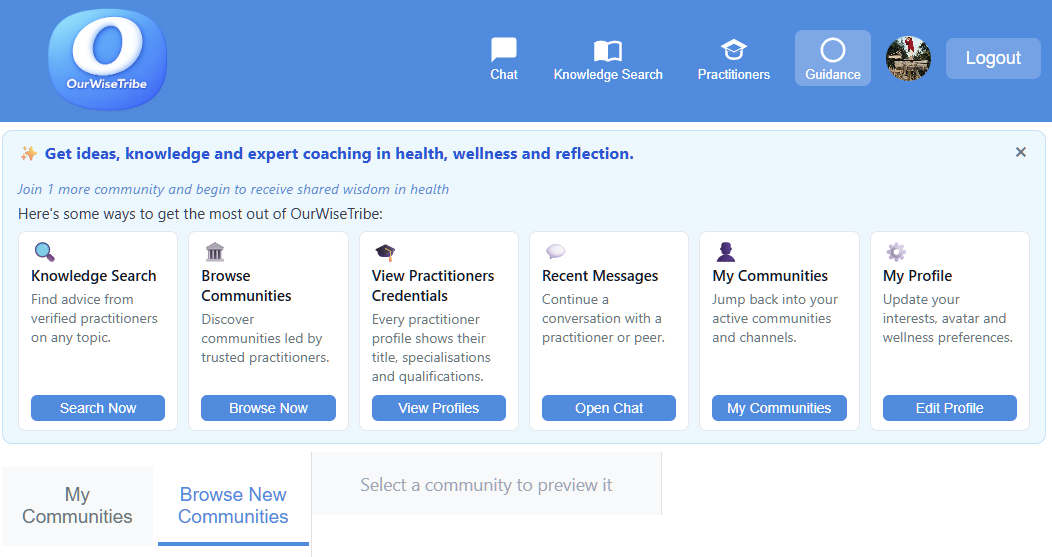Click 'Find advice from verified practitioners' description

(x=95, y=318)
